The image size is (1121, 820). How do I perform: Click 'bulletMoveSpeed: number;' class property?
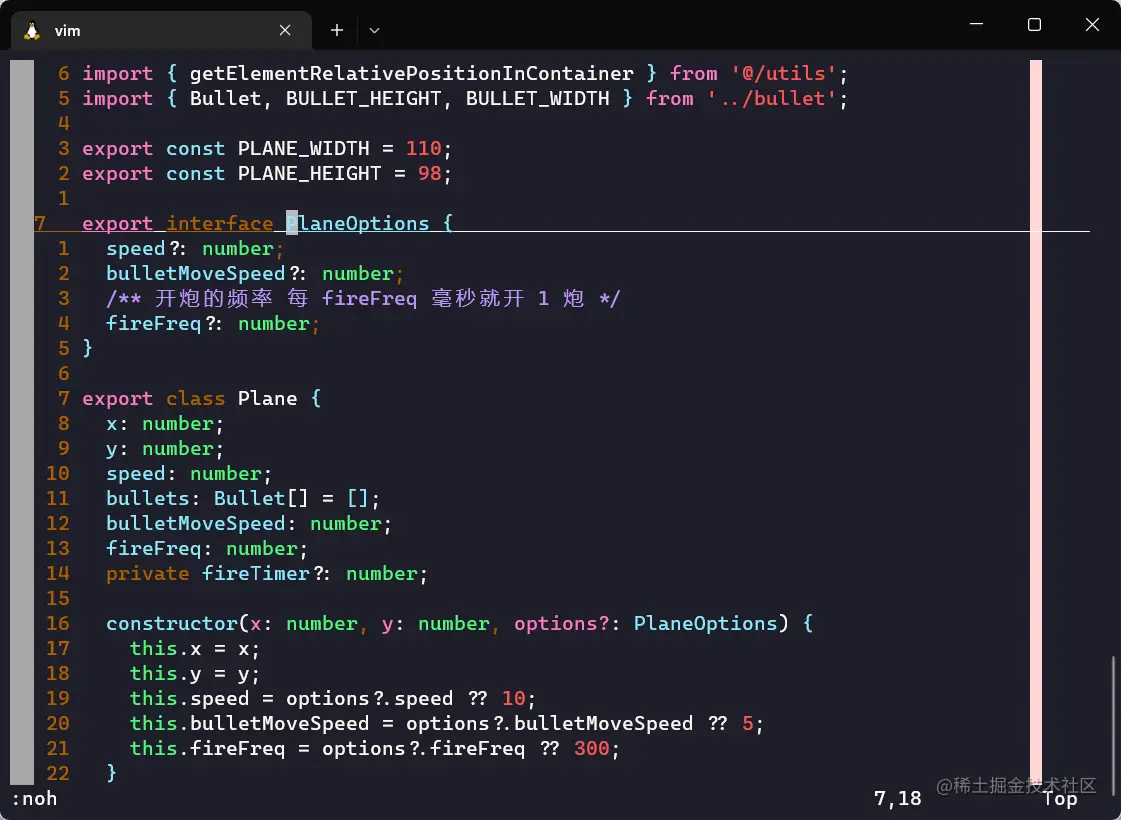[x=249, y=523]
